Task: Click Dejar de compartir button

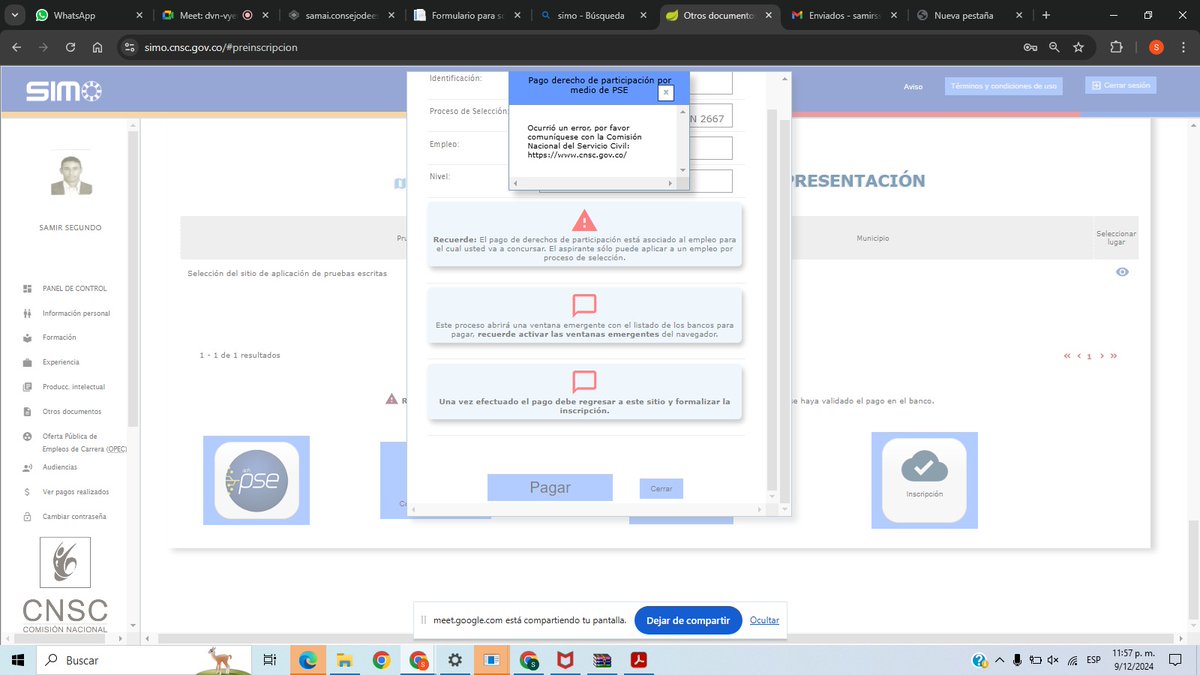Action: tap(688, 620)
